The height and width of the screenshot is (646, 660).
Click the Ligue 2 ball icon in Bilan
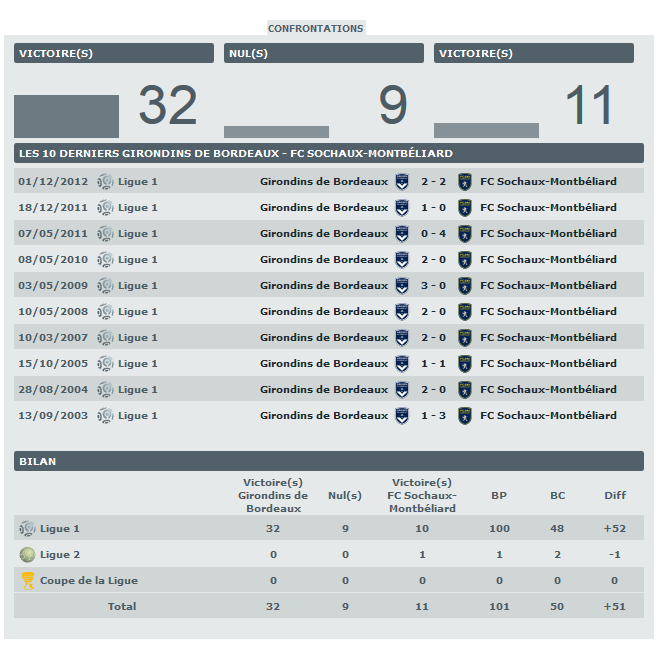27,555
